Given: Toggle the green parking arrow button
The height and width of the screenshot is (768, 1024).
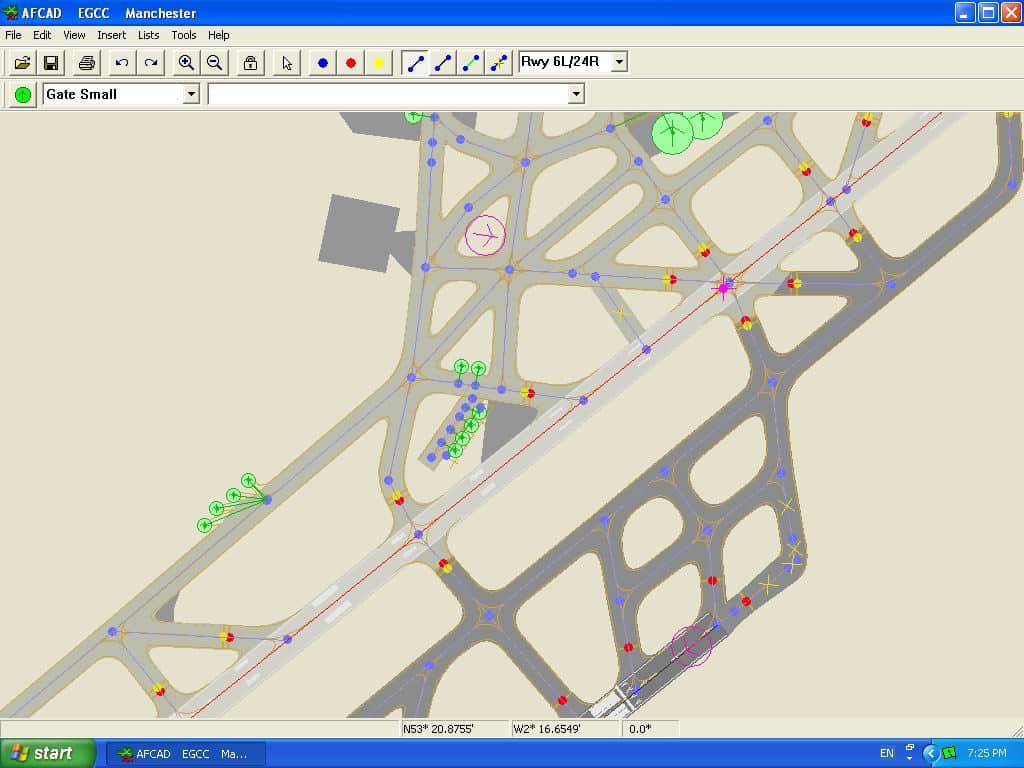Looking at the screenshot, I should coord(23,94).
